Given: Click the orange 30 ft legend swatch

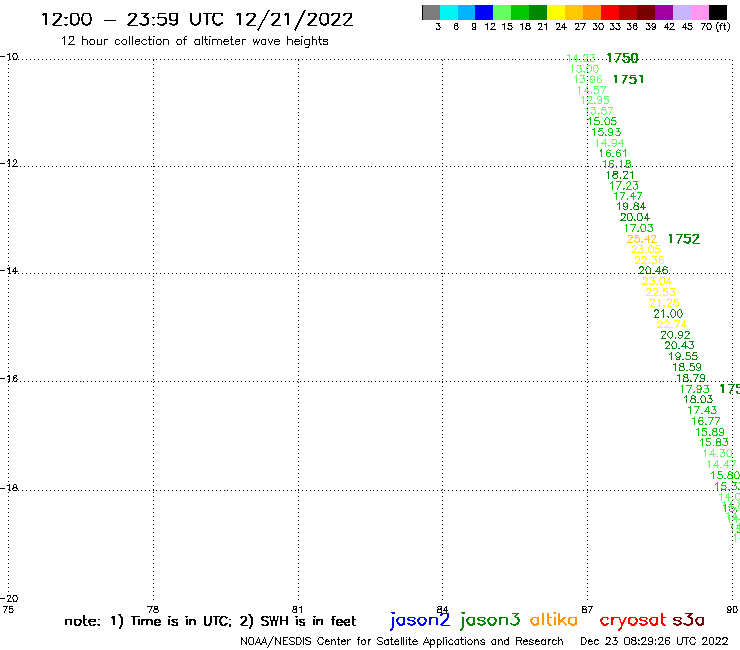Looking at the screenshot, I should pos(592,12).
